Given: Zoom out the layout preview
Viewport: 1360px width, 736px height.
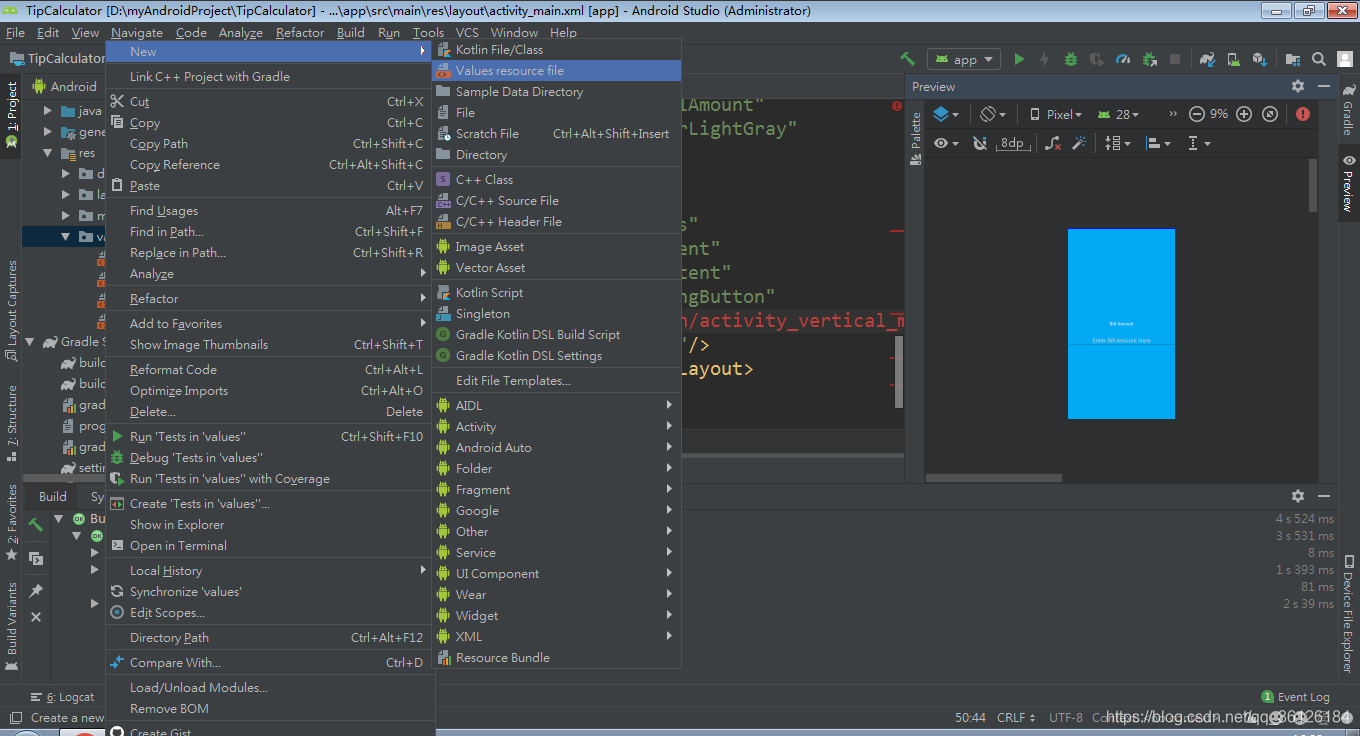Looking at the screenshot, I should pos(1196,114).
